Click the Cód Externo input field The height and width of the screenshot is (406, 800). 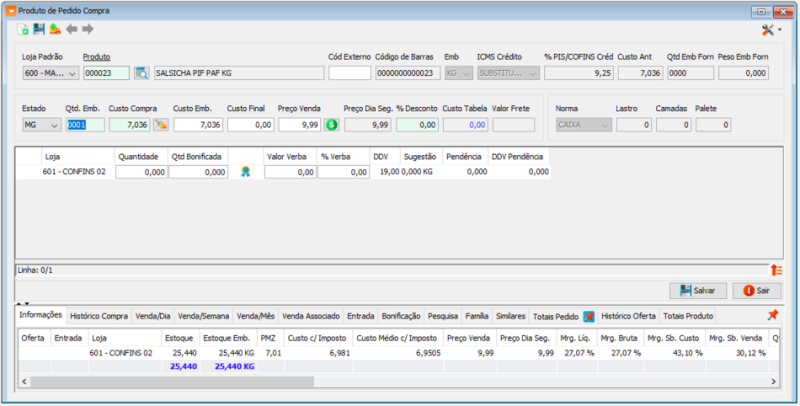pyautogui.click(x=349, y=73)
